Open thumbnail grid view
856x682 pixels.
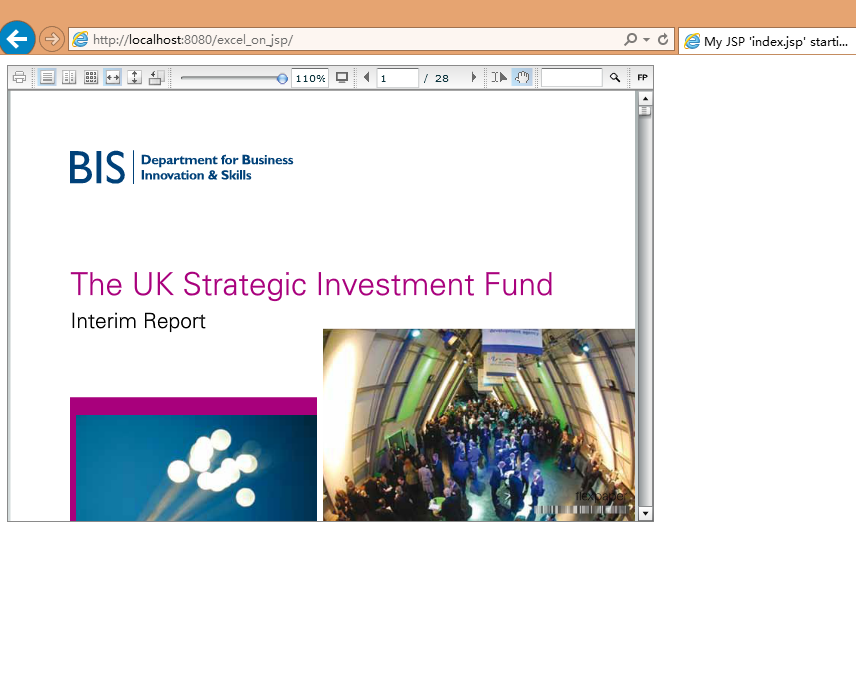pos(91,78)
